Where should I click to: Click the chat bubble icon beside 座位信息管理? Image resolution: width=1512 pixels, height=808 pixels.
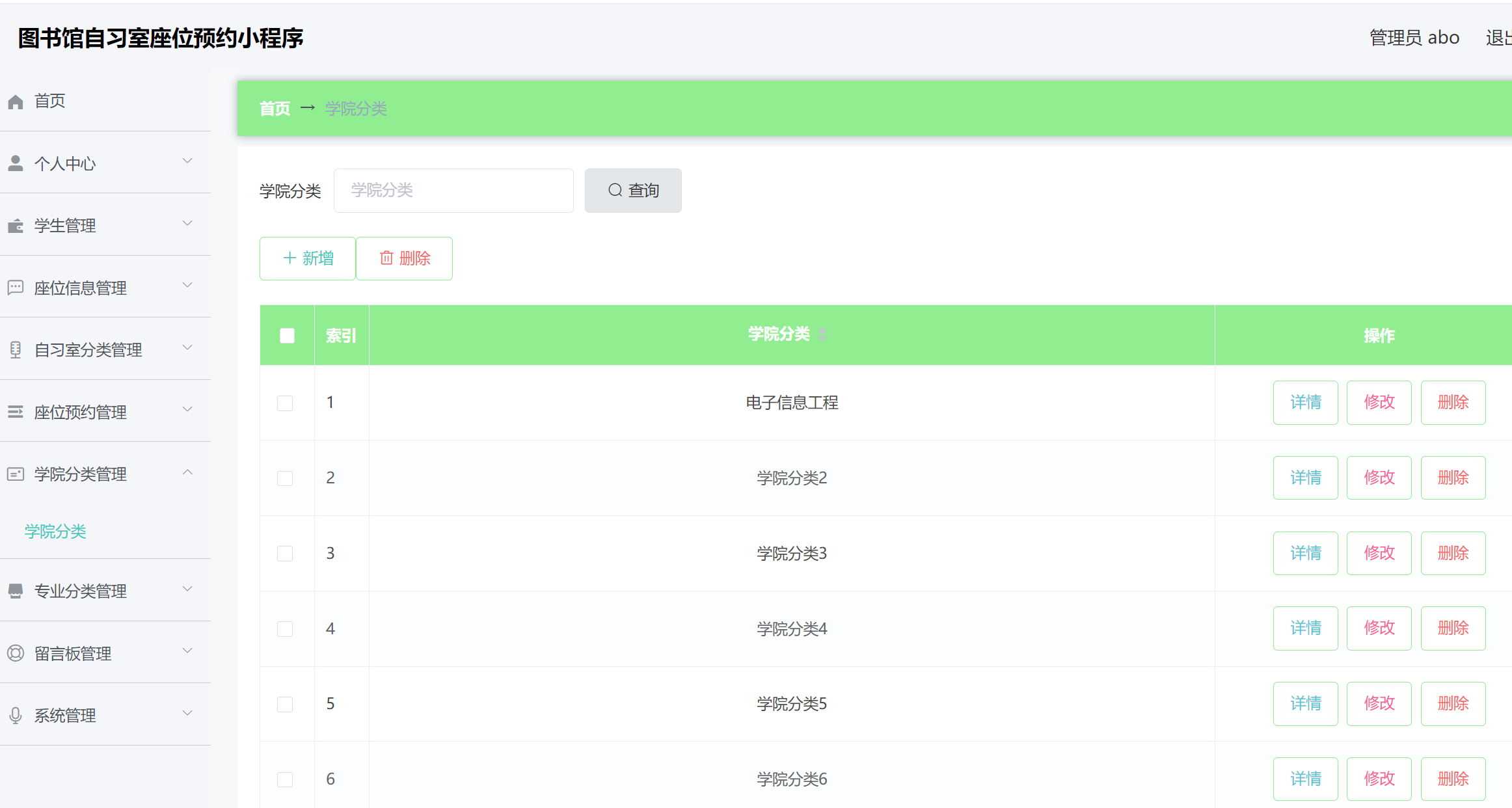pyautogui.click(x=16, y=288)
